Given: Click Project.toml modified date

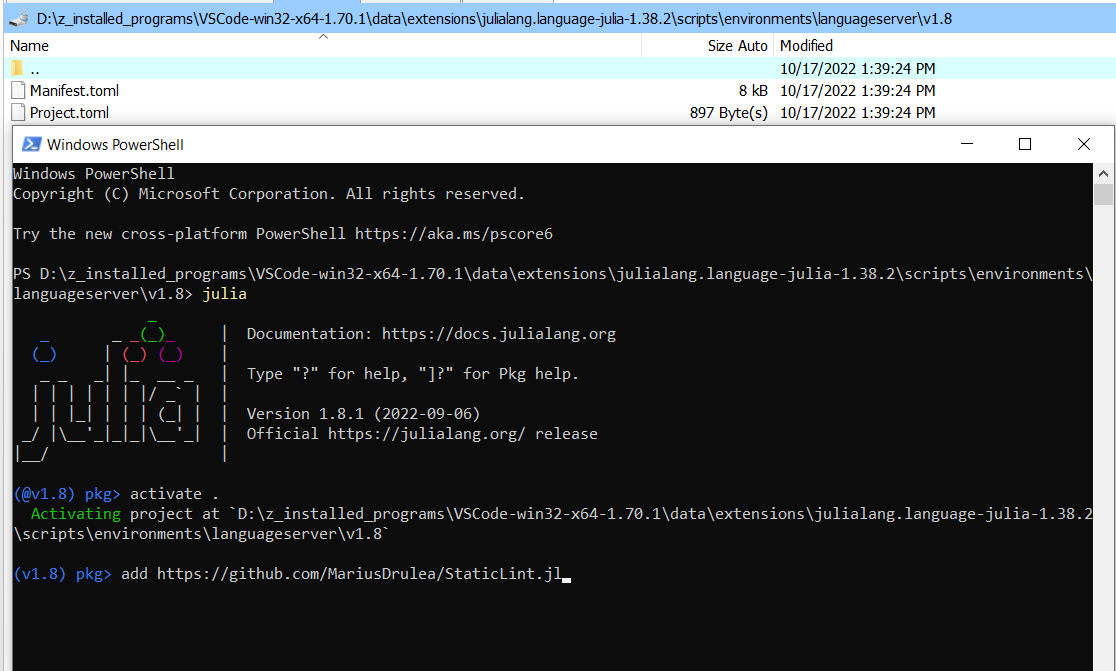Looking at the screenshot, I should coord(857,112).
